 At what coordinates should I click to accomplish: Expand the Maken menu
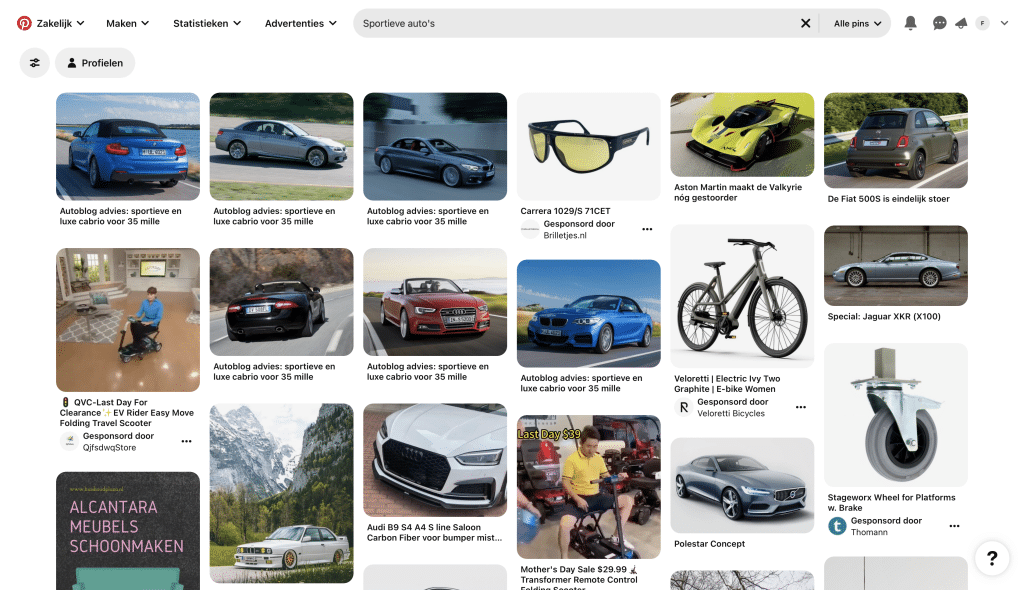pyautogui.click(x=127, y=24)
